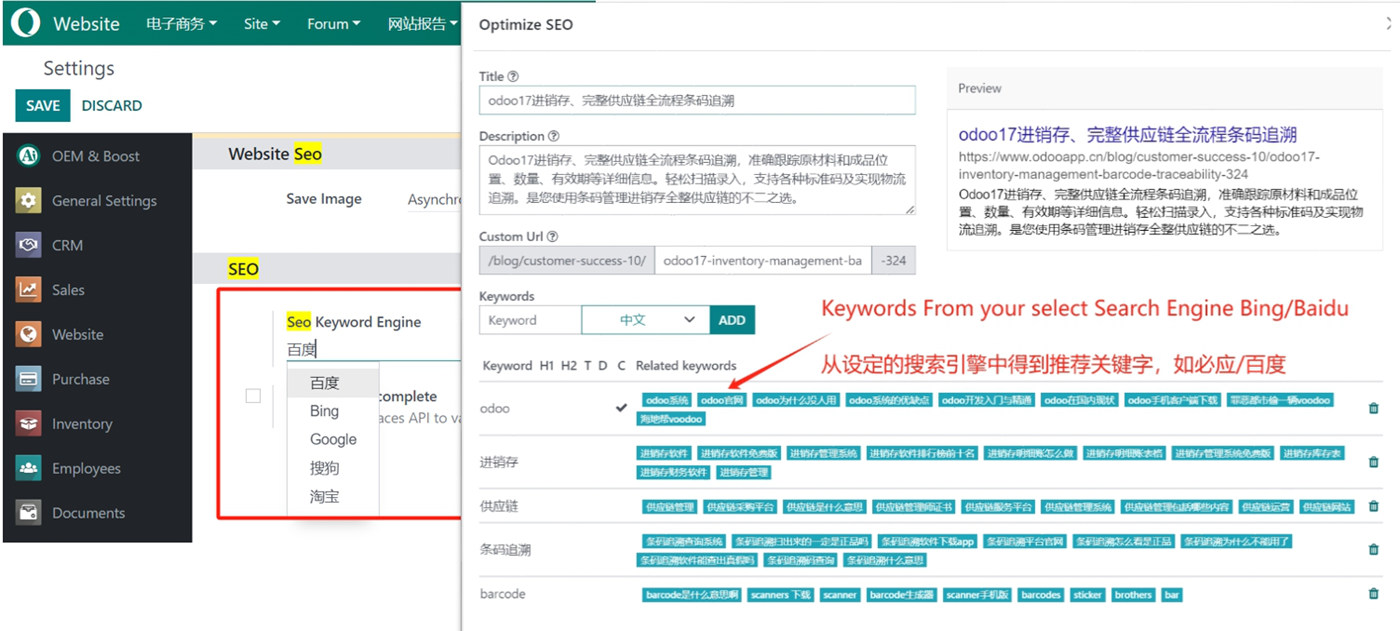Open General Settings gear icon in sidebar
The image size is (1400, 631).
pos(29,200)
